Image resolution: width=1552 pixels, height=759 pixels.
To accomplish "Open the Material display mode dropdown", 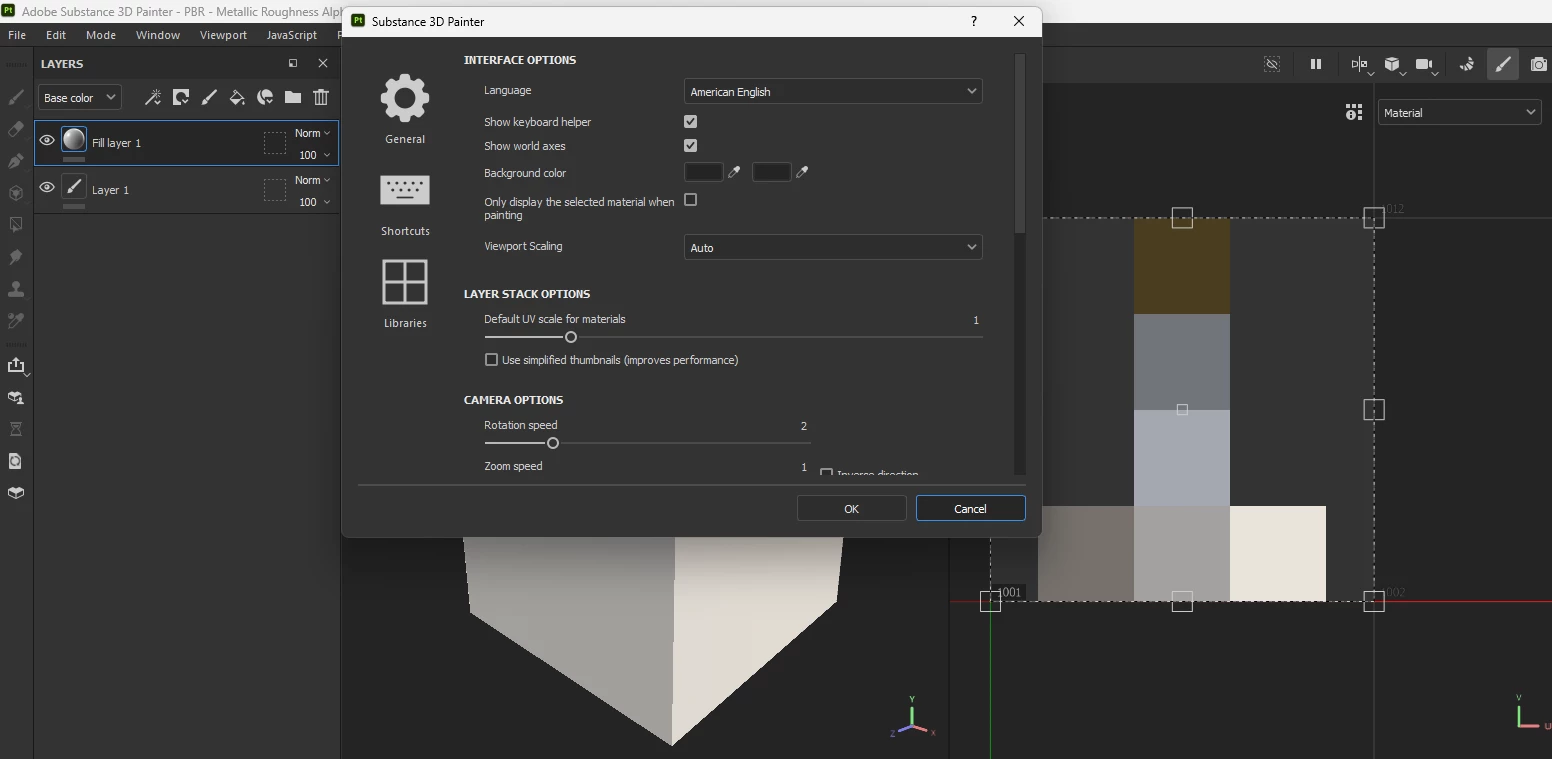I will click(1459, 113).
